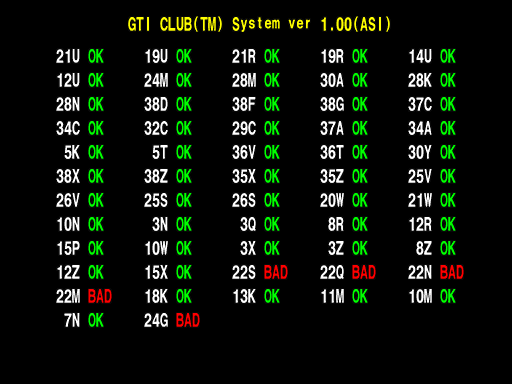Pick the 37C label

click(x=420, y=104)
